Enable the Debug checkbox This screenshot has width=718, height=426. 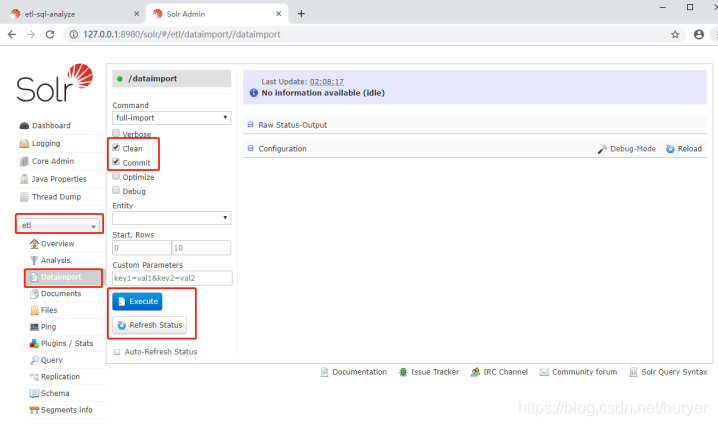point(116,190)
